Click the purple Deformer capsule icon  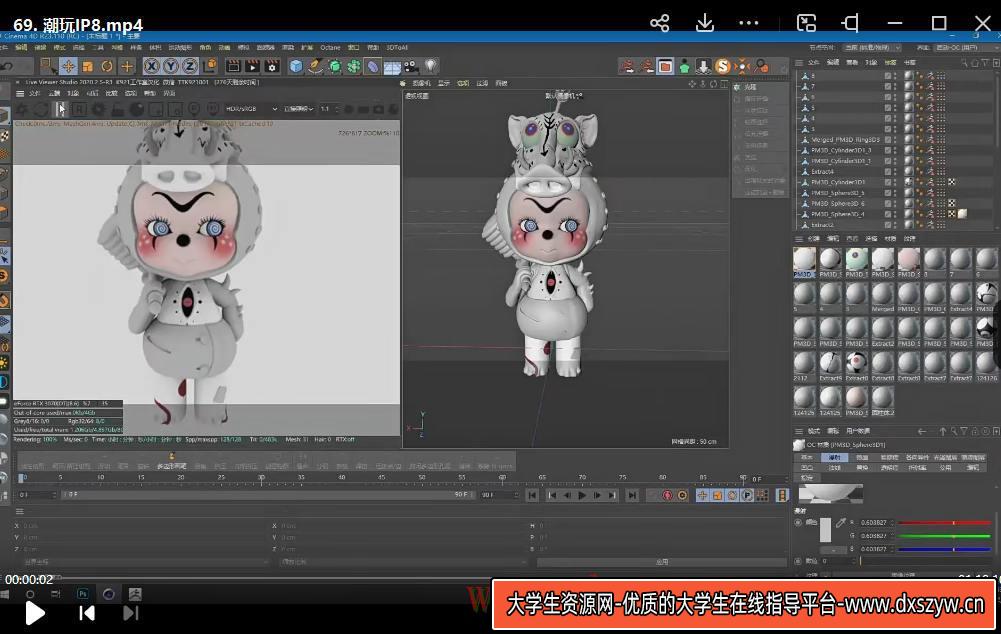coord(373,66)
